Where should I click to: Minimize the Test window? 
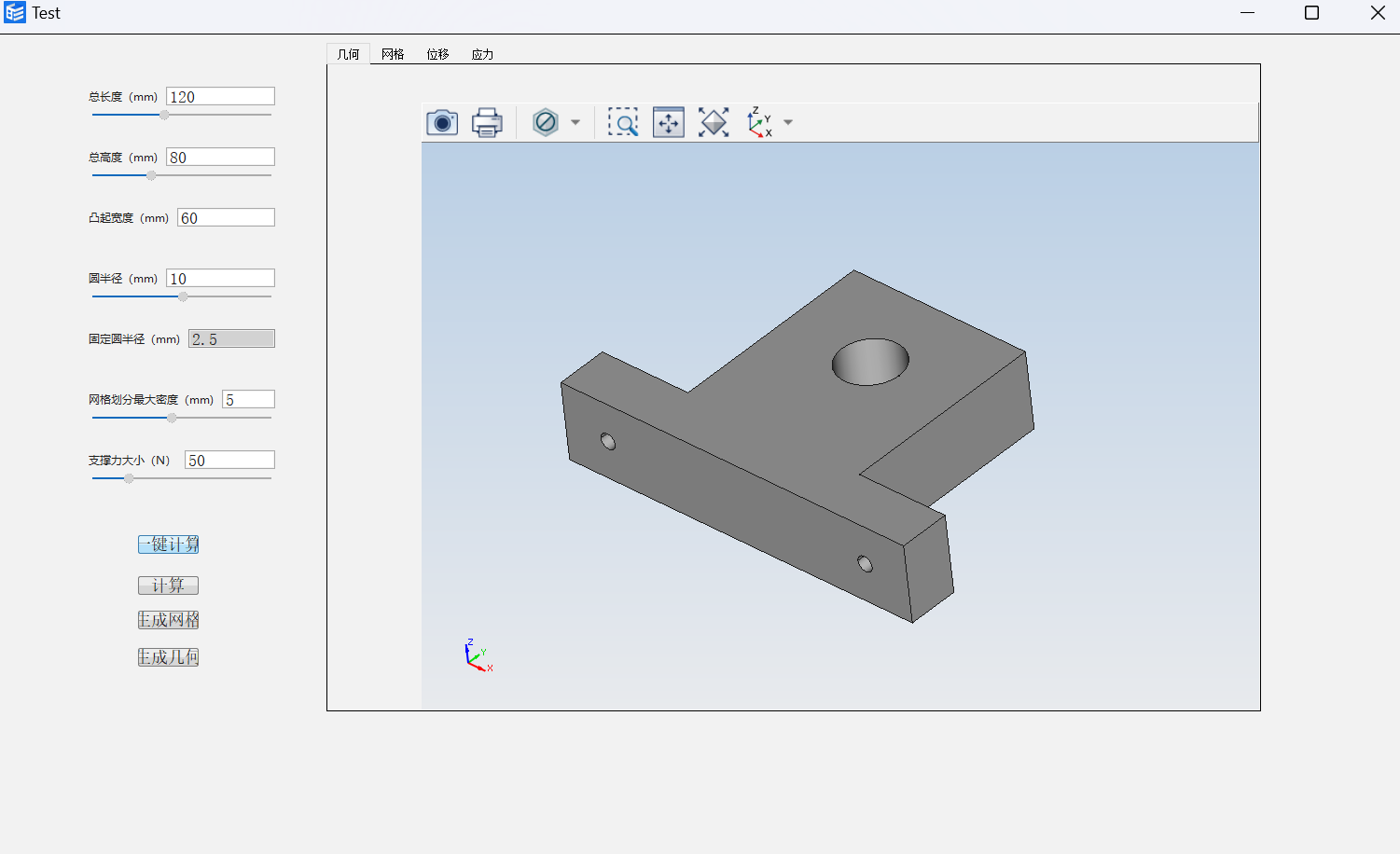(x=1248, y=12)
